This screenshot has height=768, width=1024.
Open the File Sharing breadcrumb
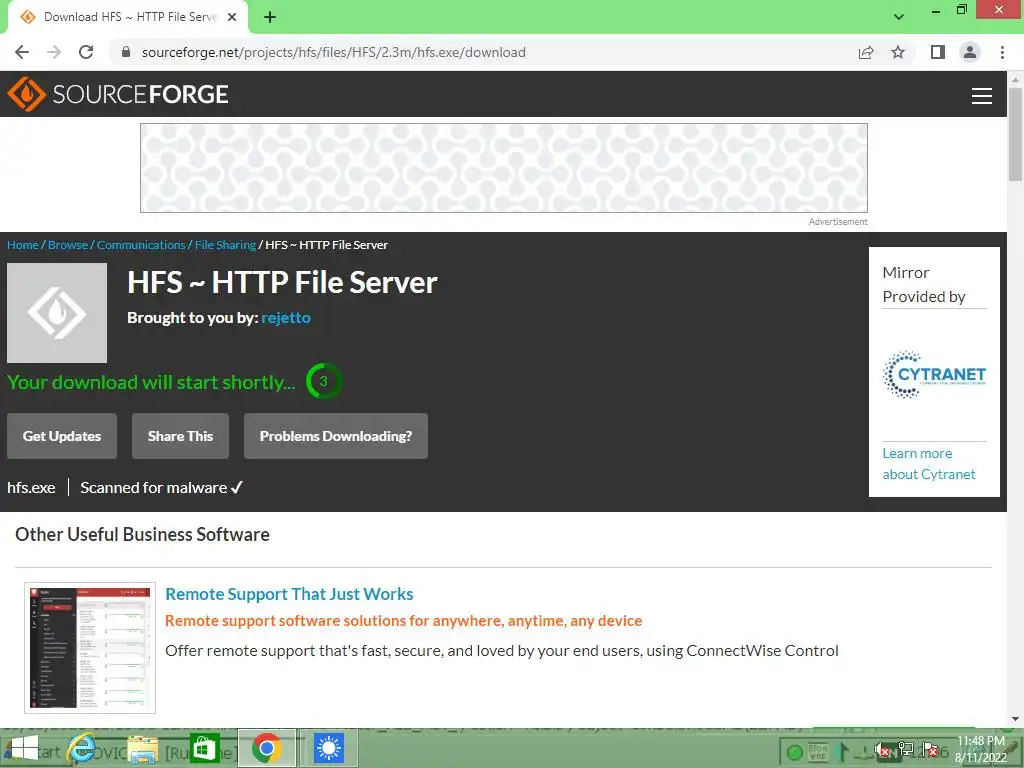click(225, 245)
